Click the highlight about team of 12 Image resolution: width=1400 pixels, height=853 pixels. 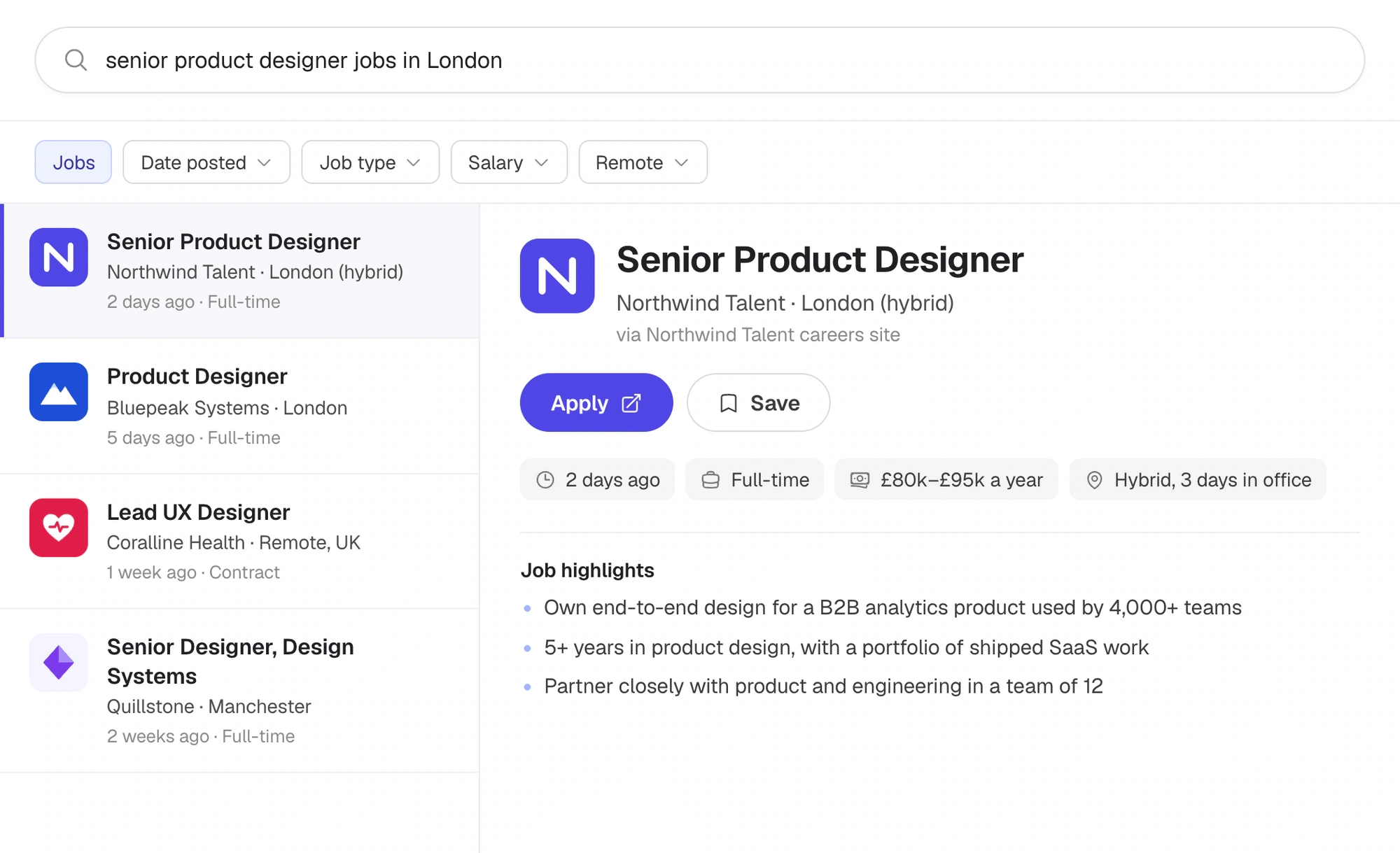click(823, 686)
